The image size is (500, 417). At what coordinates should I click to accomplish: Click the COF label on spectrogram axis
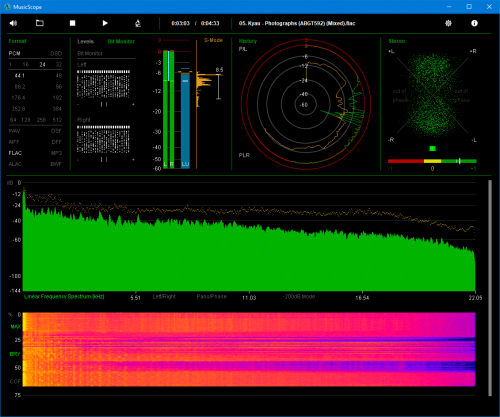point(15,381)
